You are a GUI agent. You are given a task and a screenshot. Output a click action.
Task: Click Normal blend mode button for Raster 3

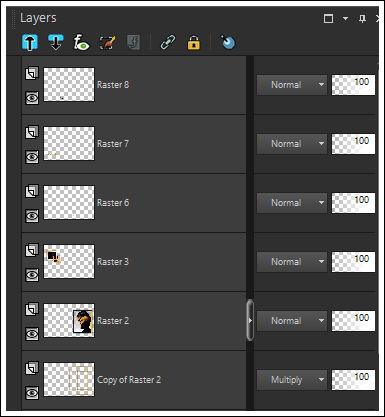(292, 262)
